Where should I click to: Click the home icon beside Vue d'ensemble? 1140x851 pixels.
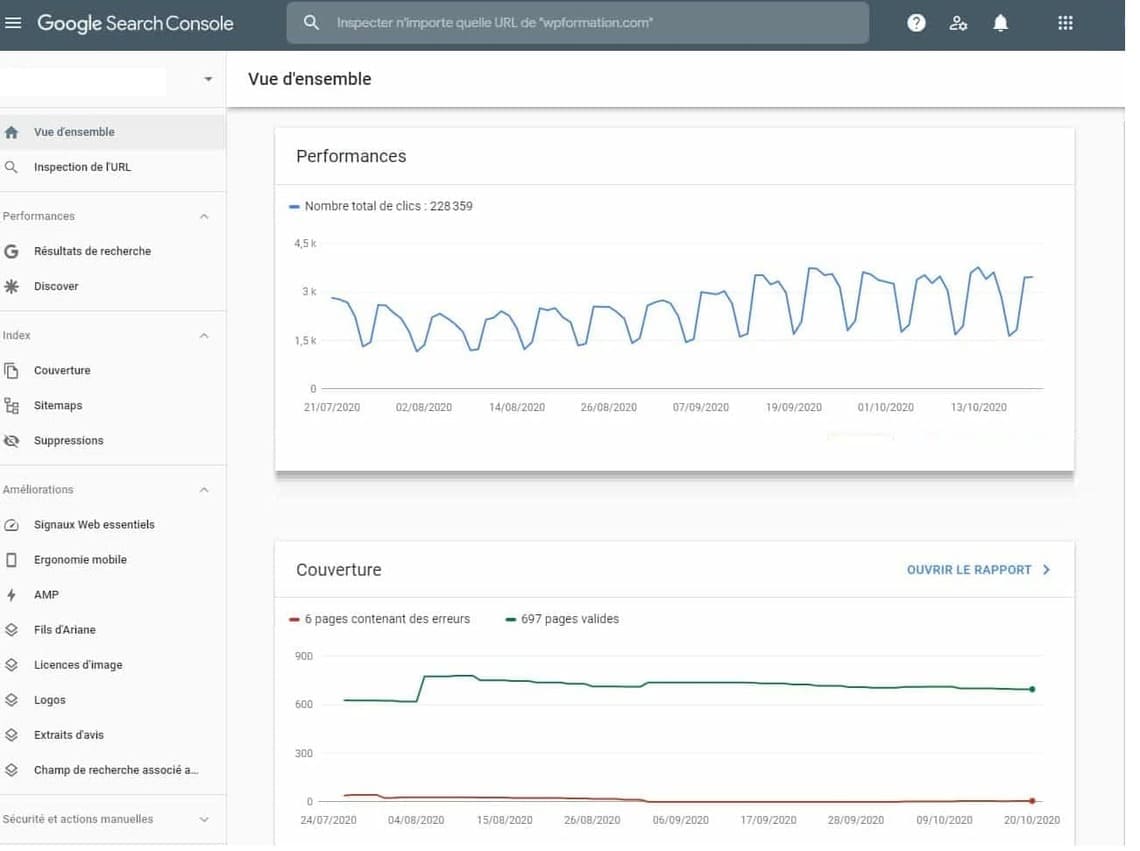click(12, 133)
